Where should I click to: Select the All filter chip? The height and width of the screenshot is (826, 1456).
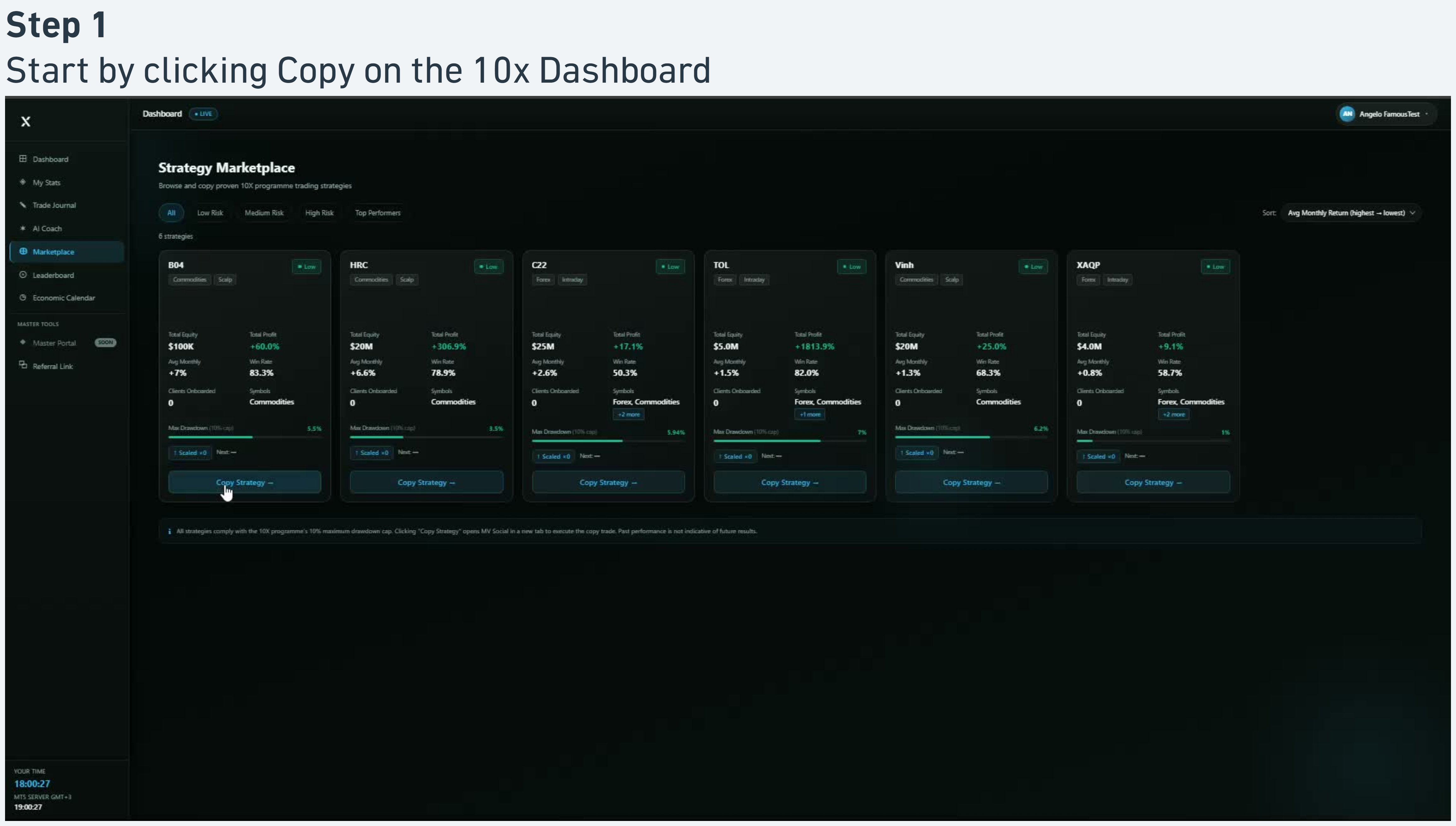(171, 213)
